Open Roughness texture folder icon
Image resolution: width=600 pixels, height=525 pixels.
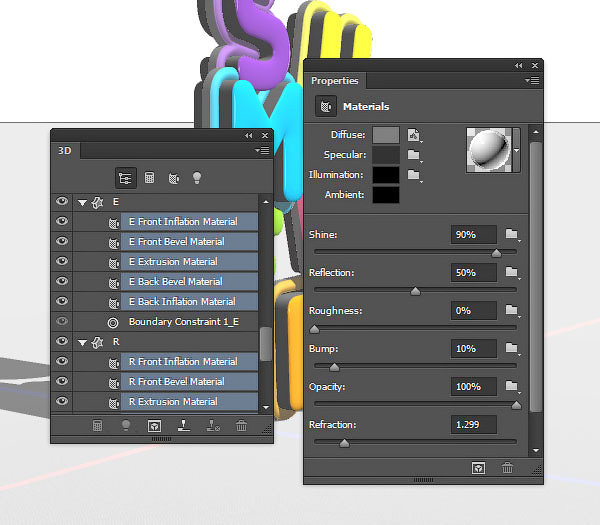click(512, 310)
